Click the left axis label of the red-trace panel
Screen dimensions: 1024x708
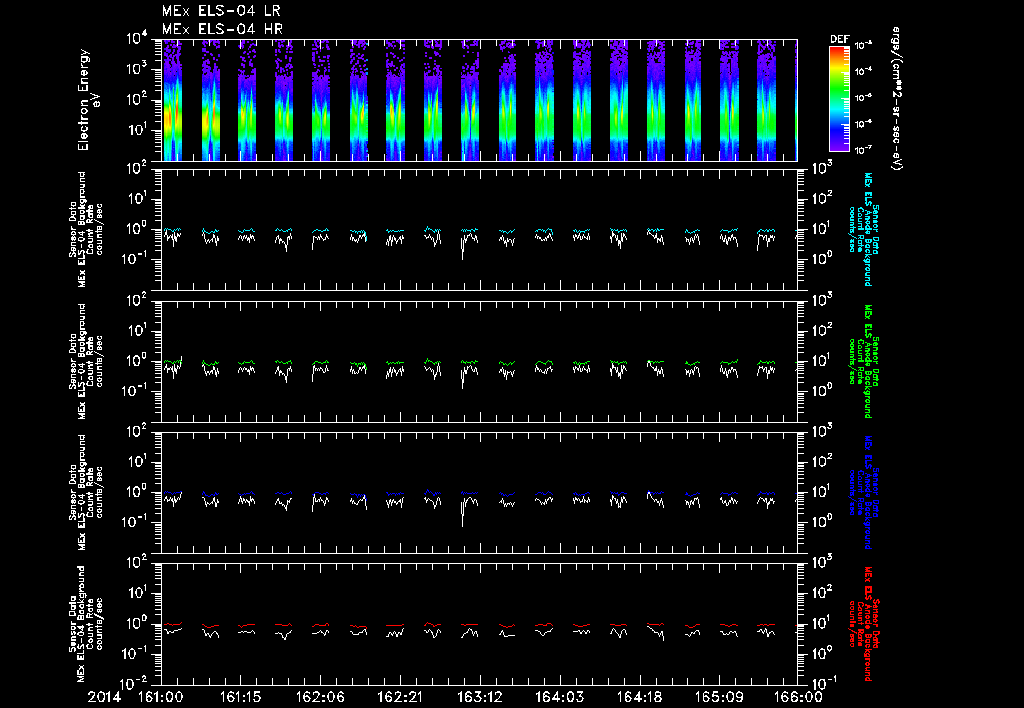[86, 624]
